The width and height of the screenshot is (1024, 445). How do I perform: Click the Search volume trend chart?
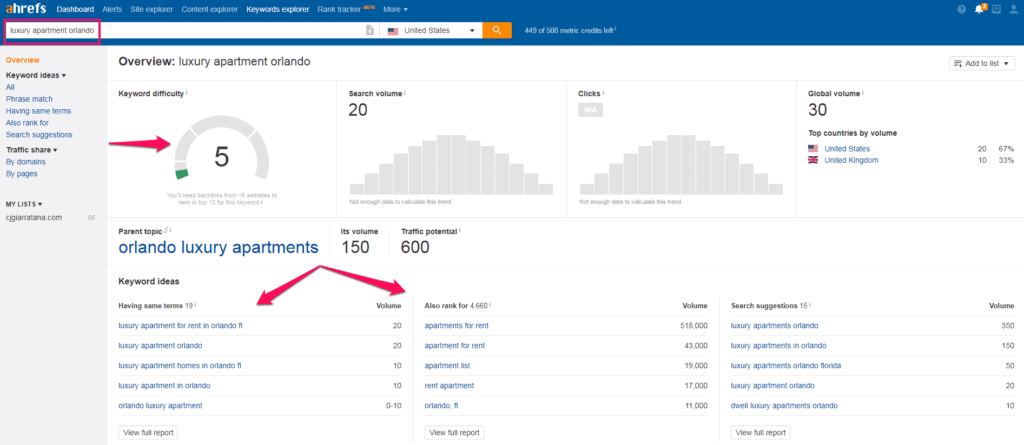click(451, 165)
